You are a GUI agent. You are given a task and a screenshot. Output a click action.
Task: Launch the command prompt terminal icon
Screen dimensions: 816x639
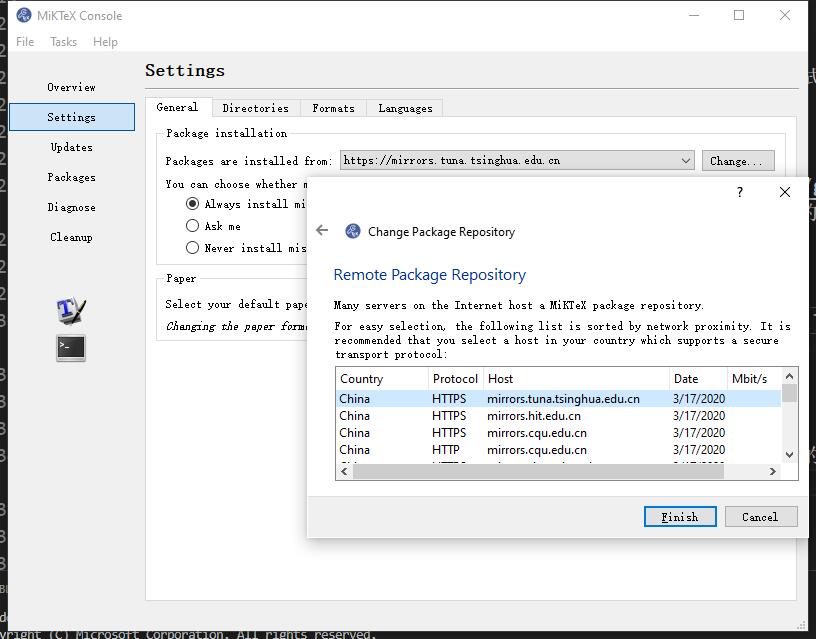click(x=71, y=347)
